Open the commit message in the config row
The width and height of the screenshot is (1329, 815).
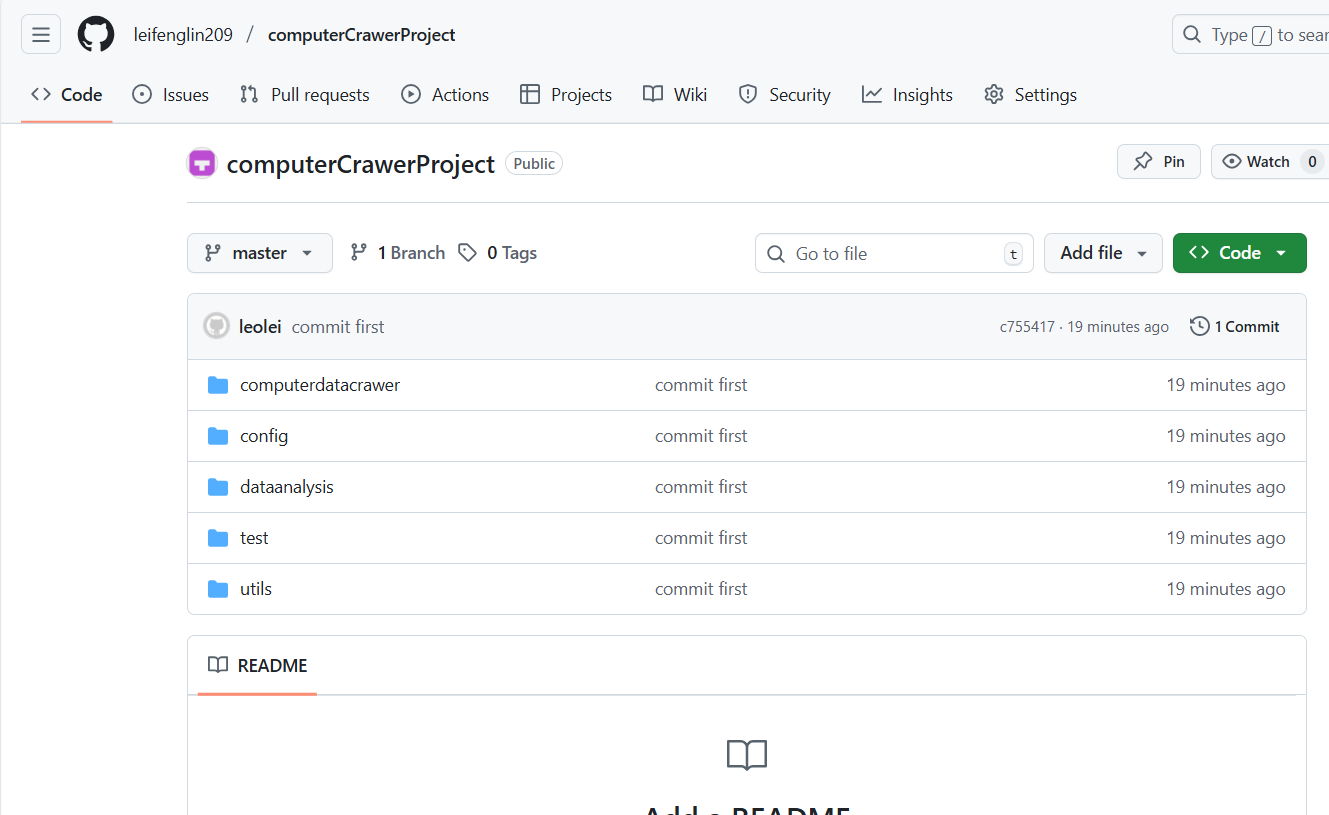[701, 436]
